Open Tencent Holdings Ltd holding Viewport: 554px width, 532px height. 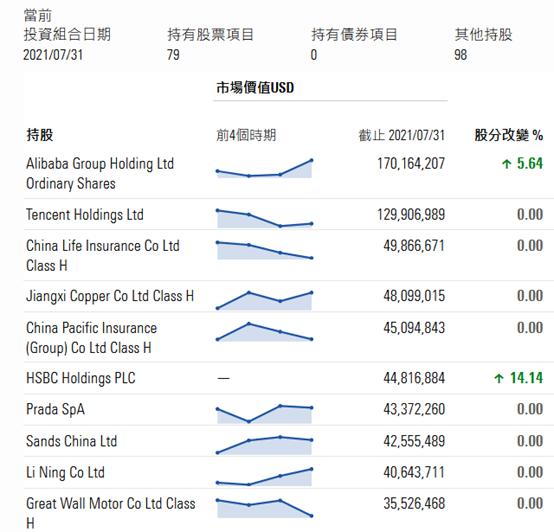coord(85,215)
